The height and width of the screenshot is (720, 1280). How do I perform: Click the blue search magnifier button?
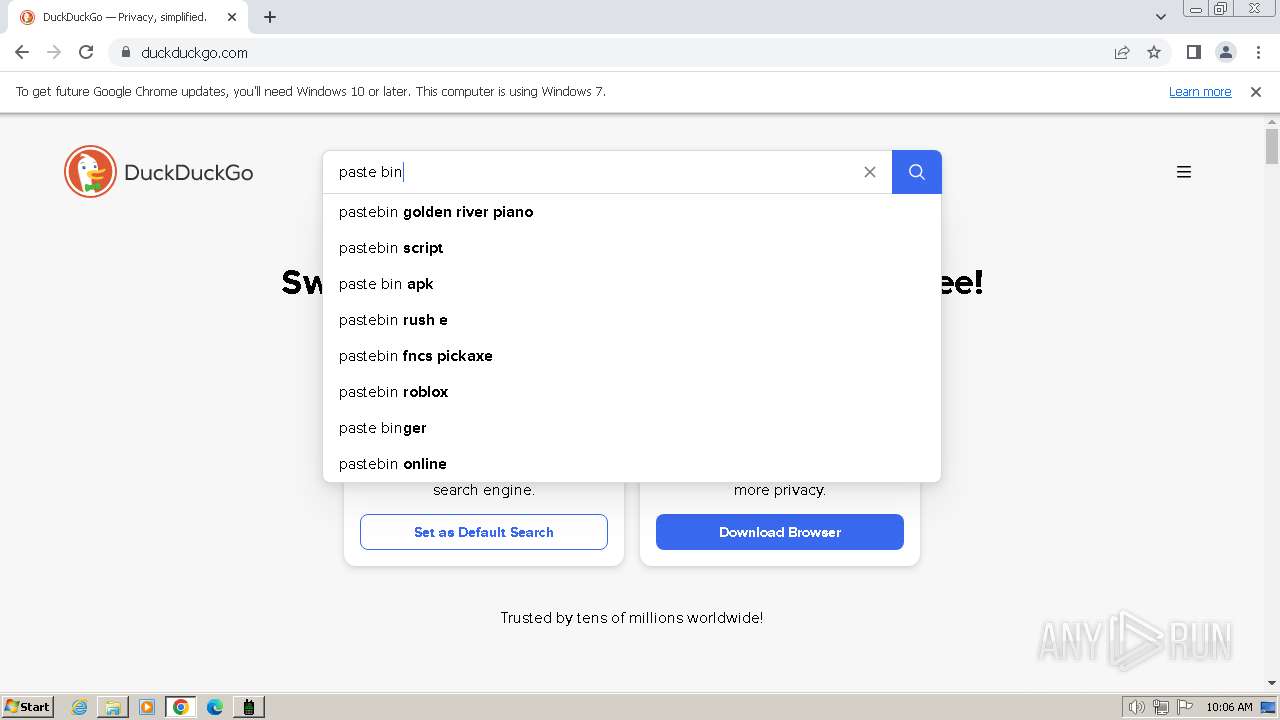(x=916, y=172)
